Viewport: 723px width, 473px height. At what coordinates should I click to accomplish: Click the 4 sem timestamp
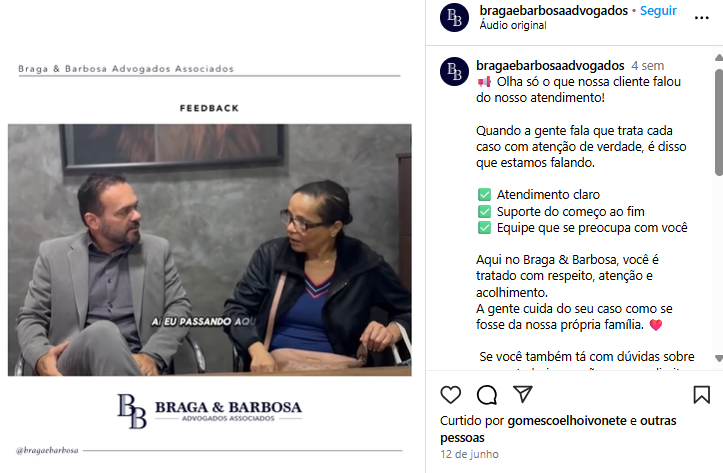point(647,66)
